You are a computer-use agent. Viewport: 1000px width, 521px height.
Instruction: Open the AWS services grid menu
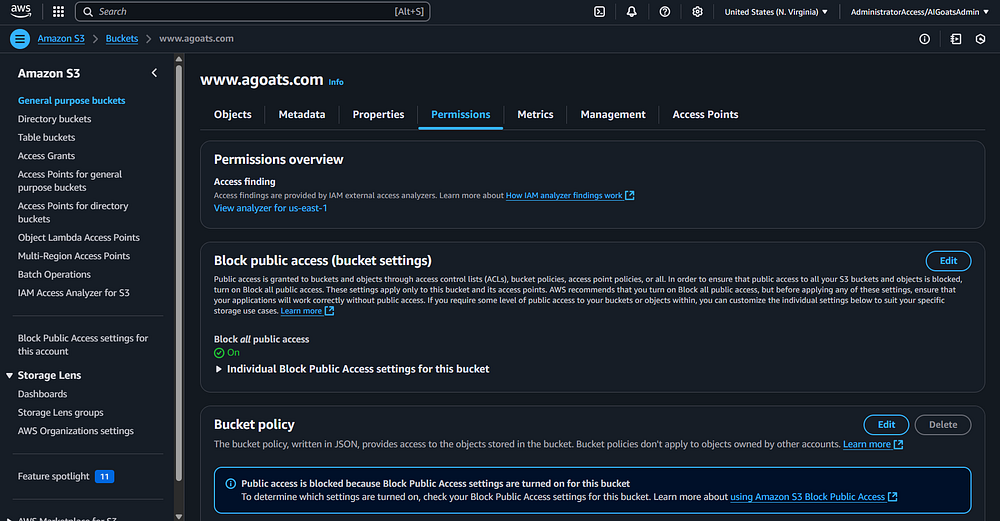pyautogui.click(x=58, y=12)
